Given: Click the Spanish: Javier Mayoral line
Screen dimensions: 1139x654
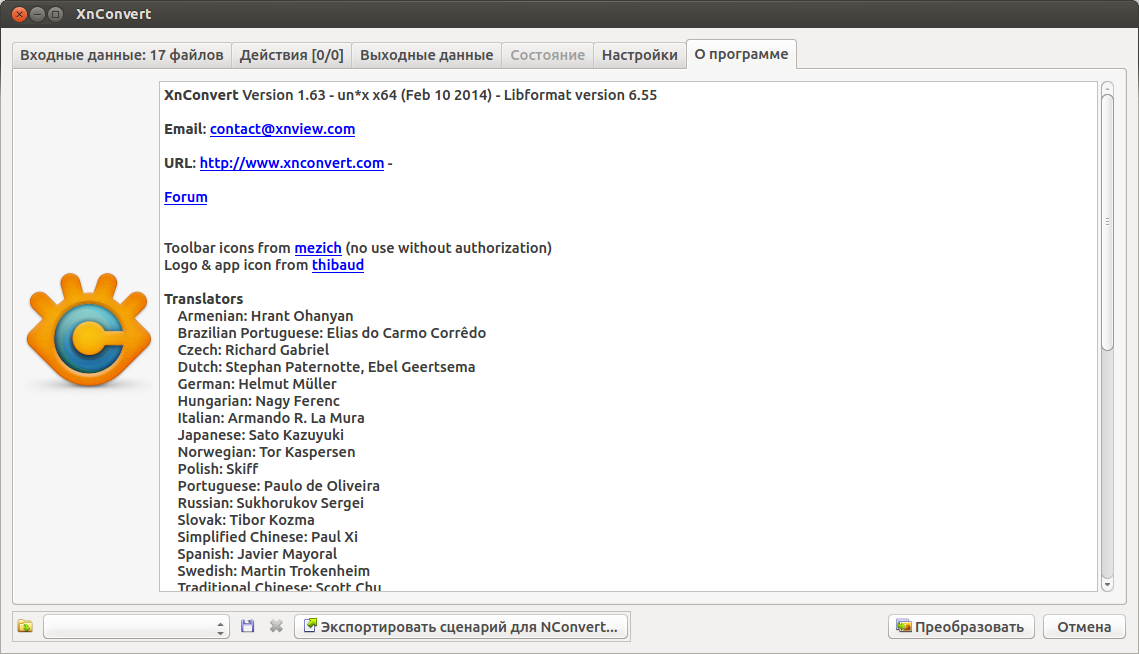Looking at the screenshot, I should pos(257,554).
